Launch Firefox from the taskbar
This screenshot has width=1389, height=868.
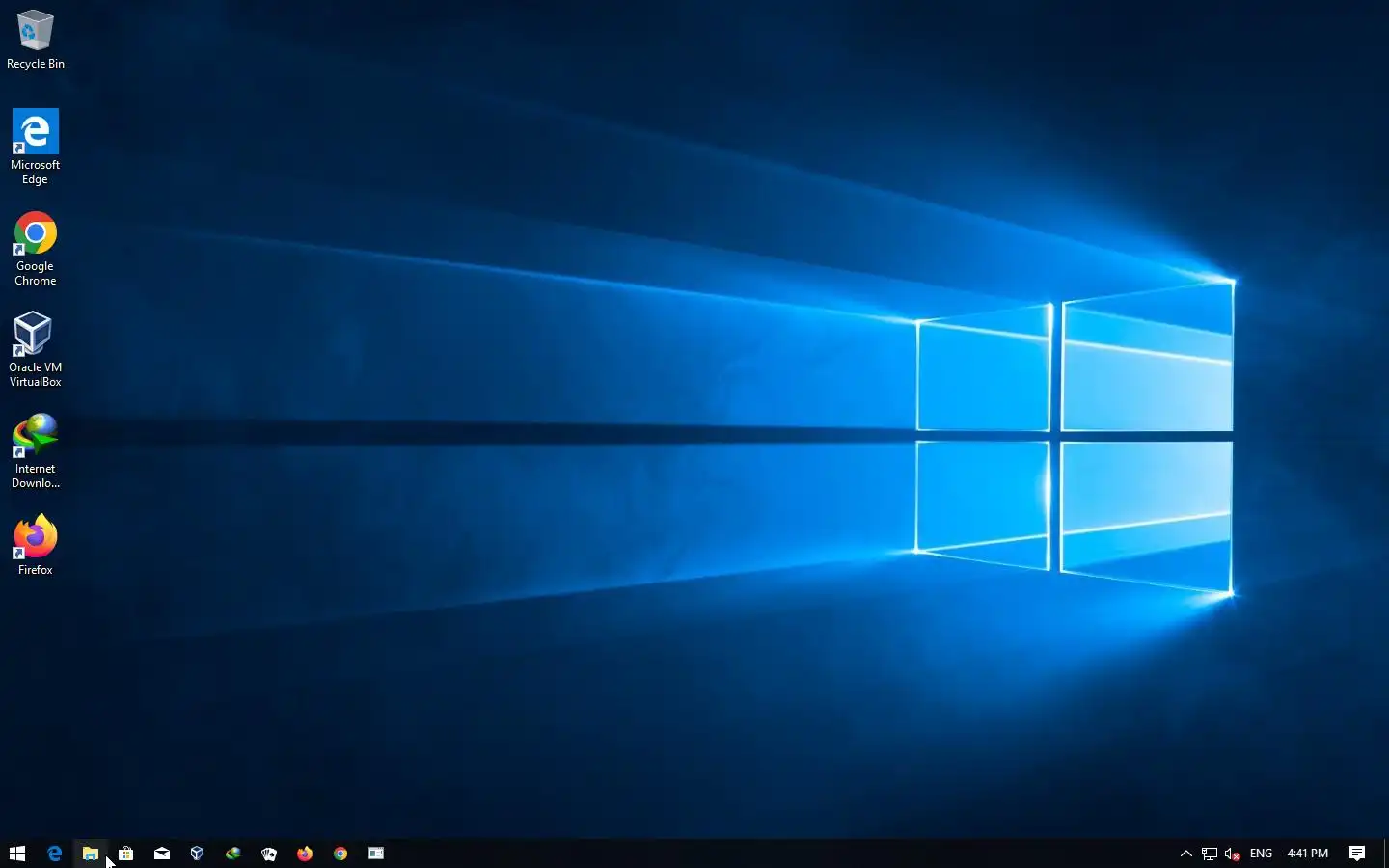[305, 854]
